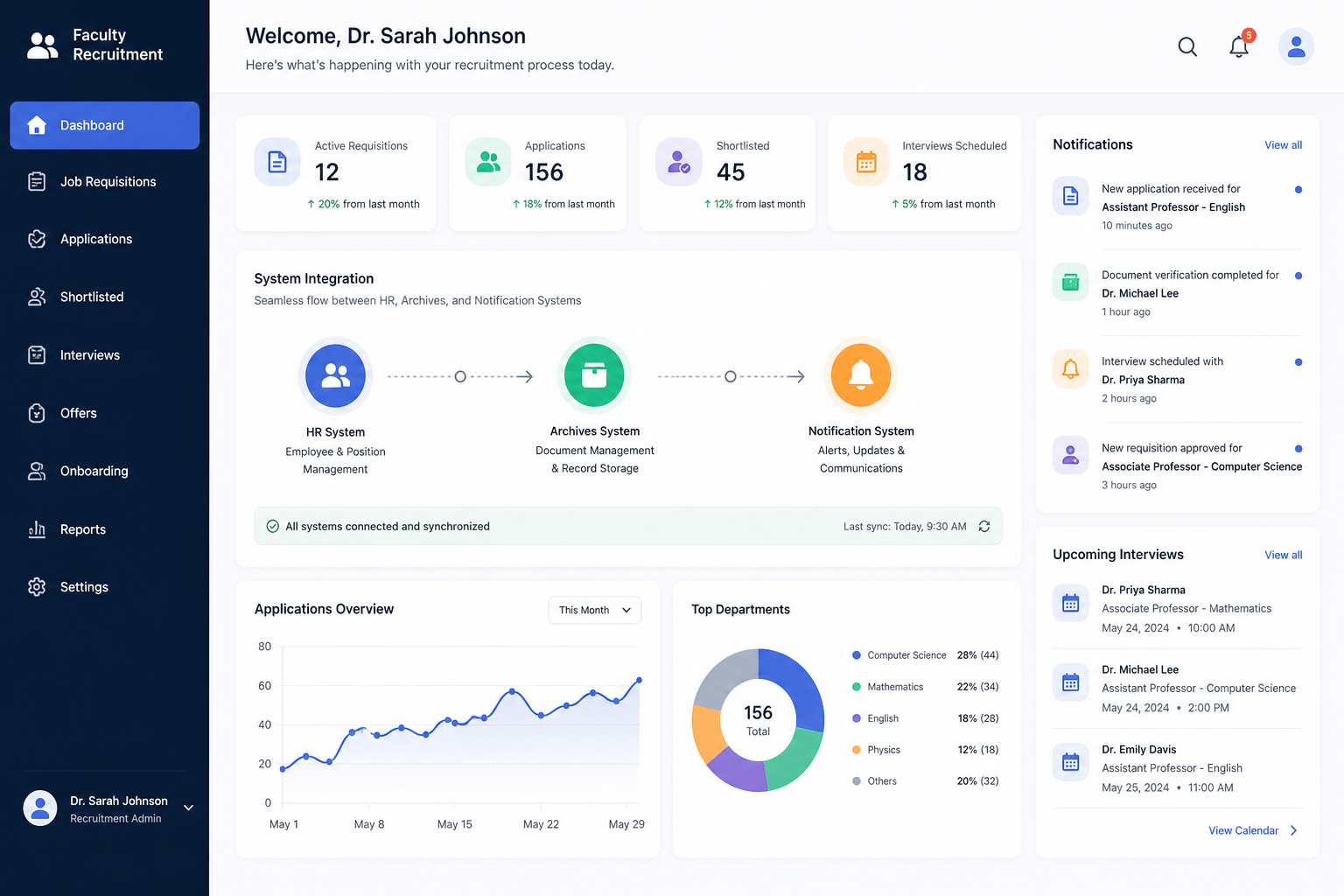Select Dr. Emily Davis interview entry

pyautogui.click(x=1178, y=768)
